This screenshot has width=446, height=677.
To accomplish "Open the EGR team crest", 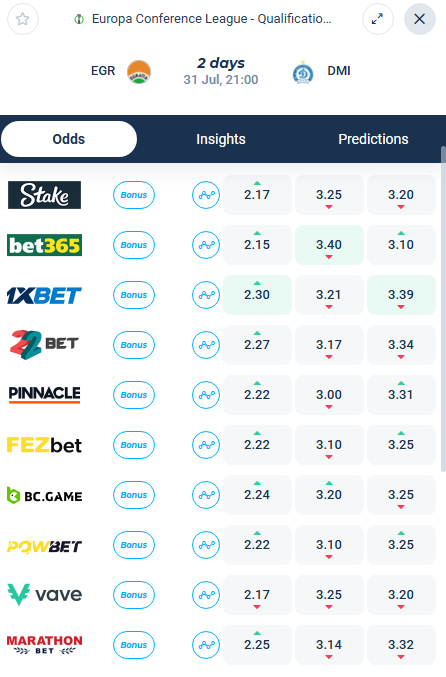I will coord(139,72).
